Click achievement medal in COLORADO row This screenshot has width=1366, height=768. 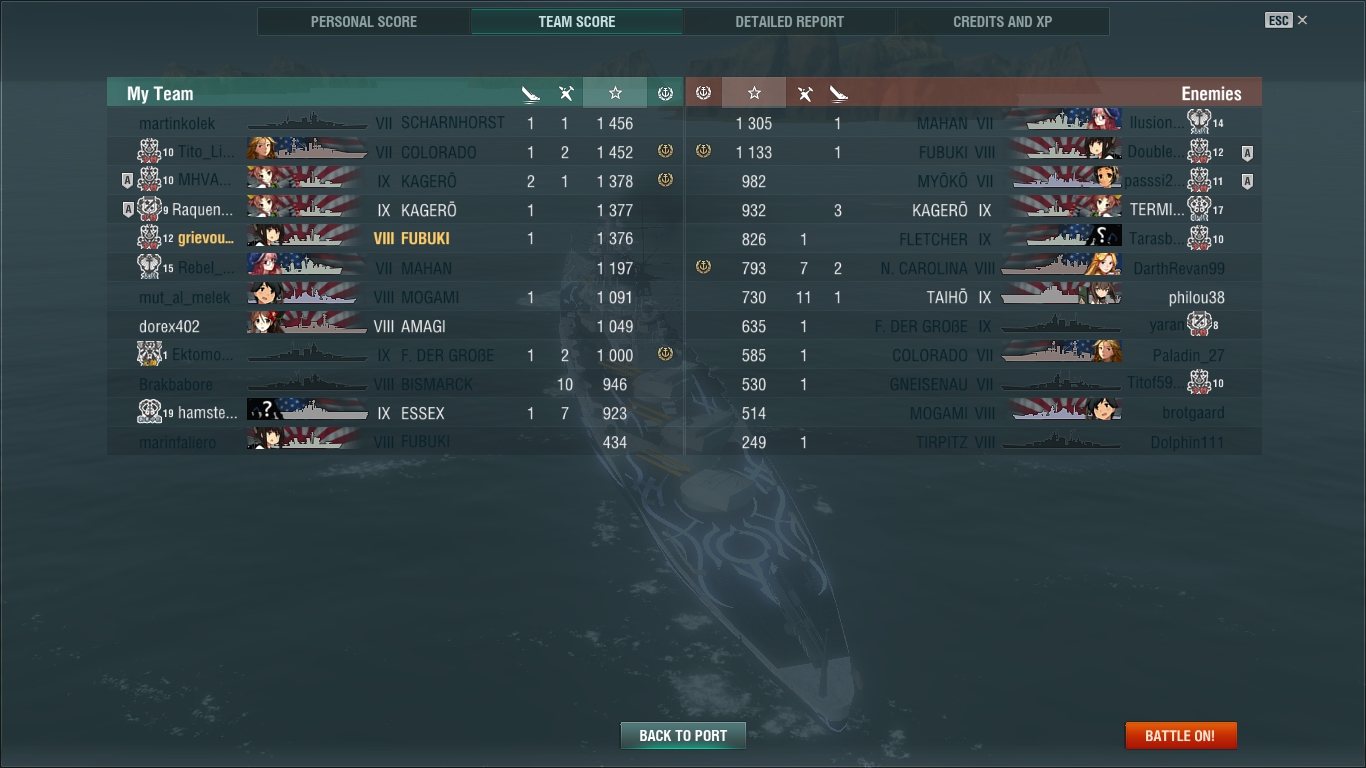click(665, 152)
